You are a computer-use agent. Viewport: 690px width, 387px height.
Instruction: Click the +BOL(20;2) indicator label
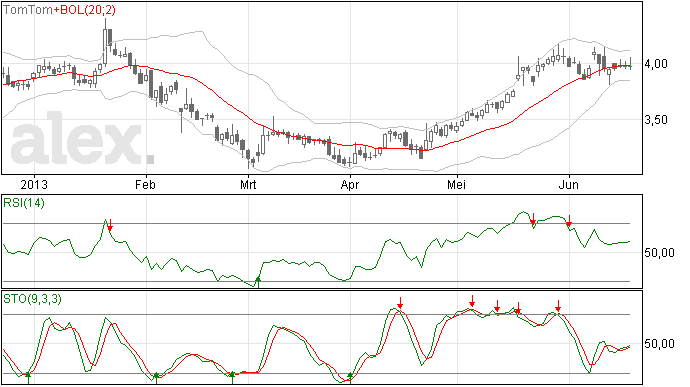pyautogui.click(x=84, y=10)
